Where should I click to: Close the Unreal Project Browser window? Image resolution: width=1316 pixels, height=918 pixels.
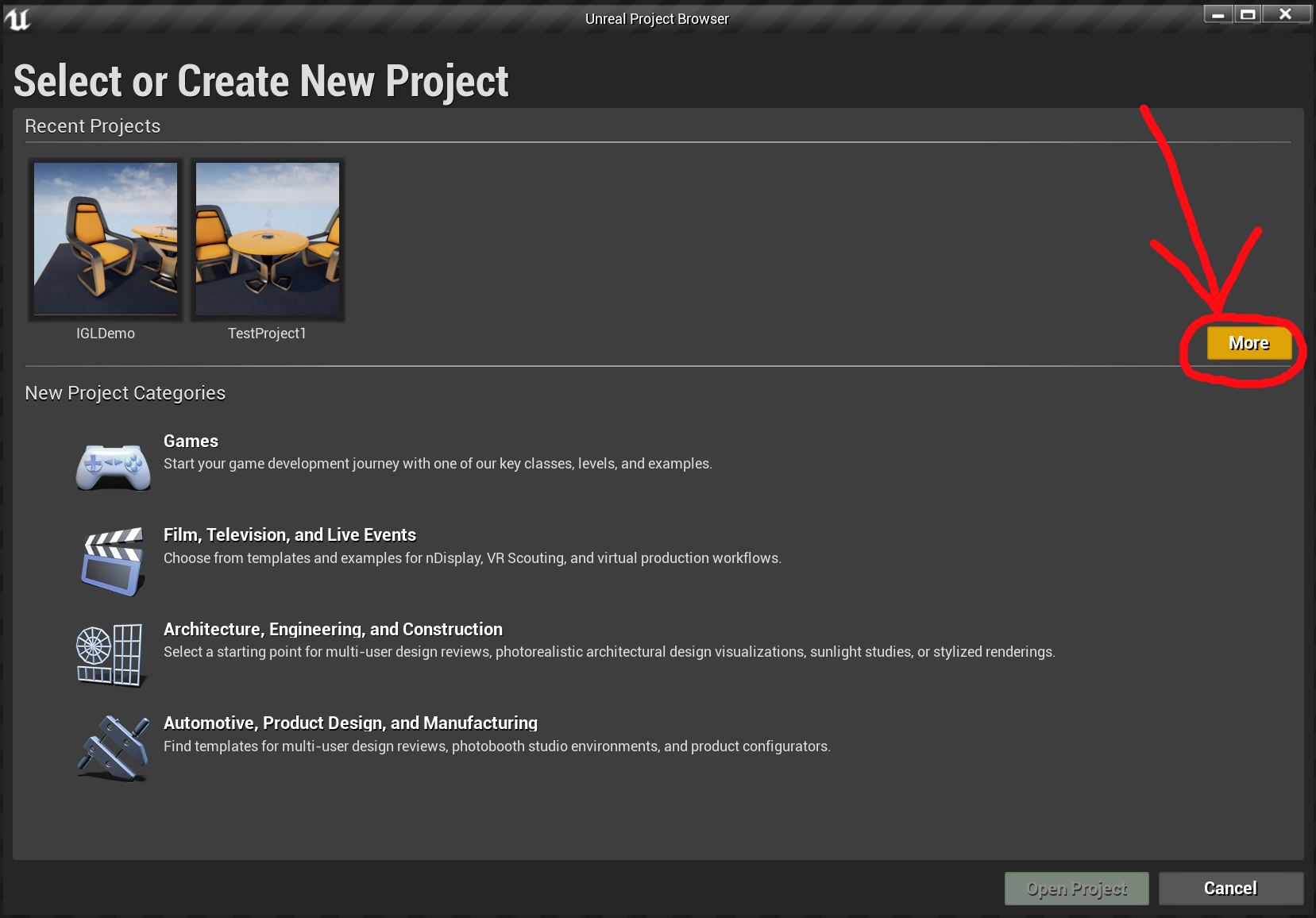[x=1286, y=14]
